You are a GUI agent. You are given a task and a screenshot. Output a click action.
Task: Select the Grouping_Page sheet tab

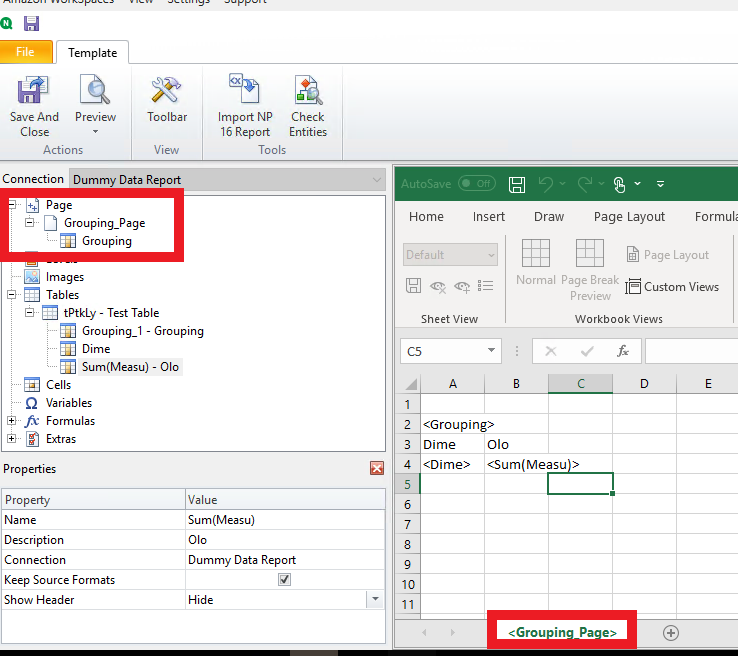tap(561, 632)
